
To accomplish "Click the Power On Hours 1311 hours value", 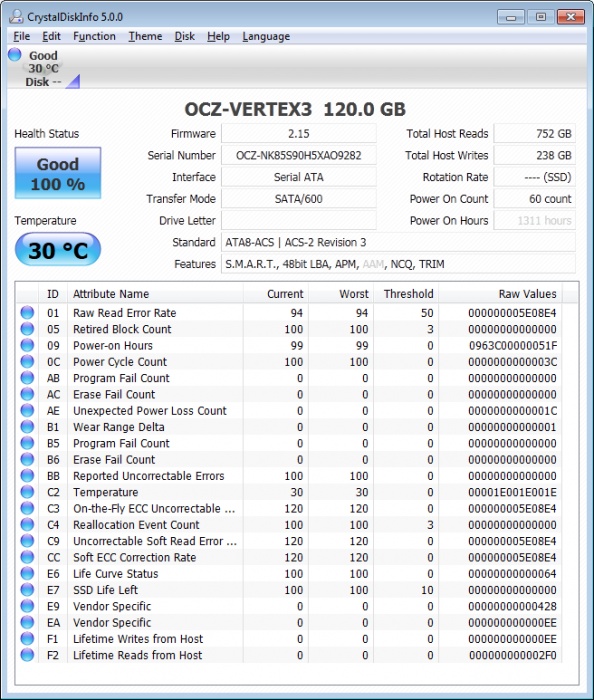I will coord(534,221).
